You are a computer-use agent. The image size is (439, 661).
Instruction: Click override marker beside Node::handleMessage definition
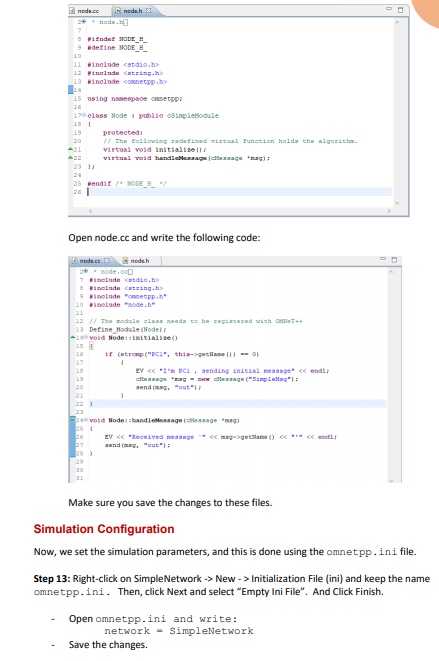[x=73, y=420]
